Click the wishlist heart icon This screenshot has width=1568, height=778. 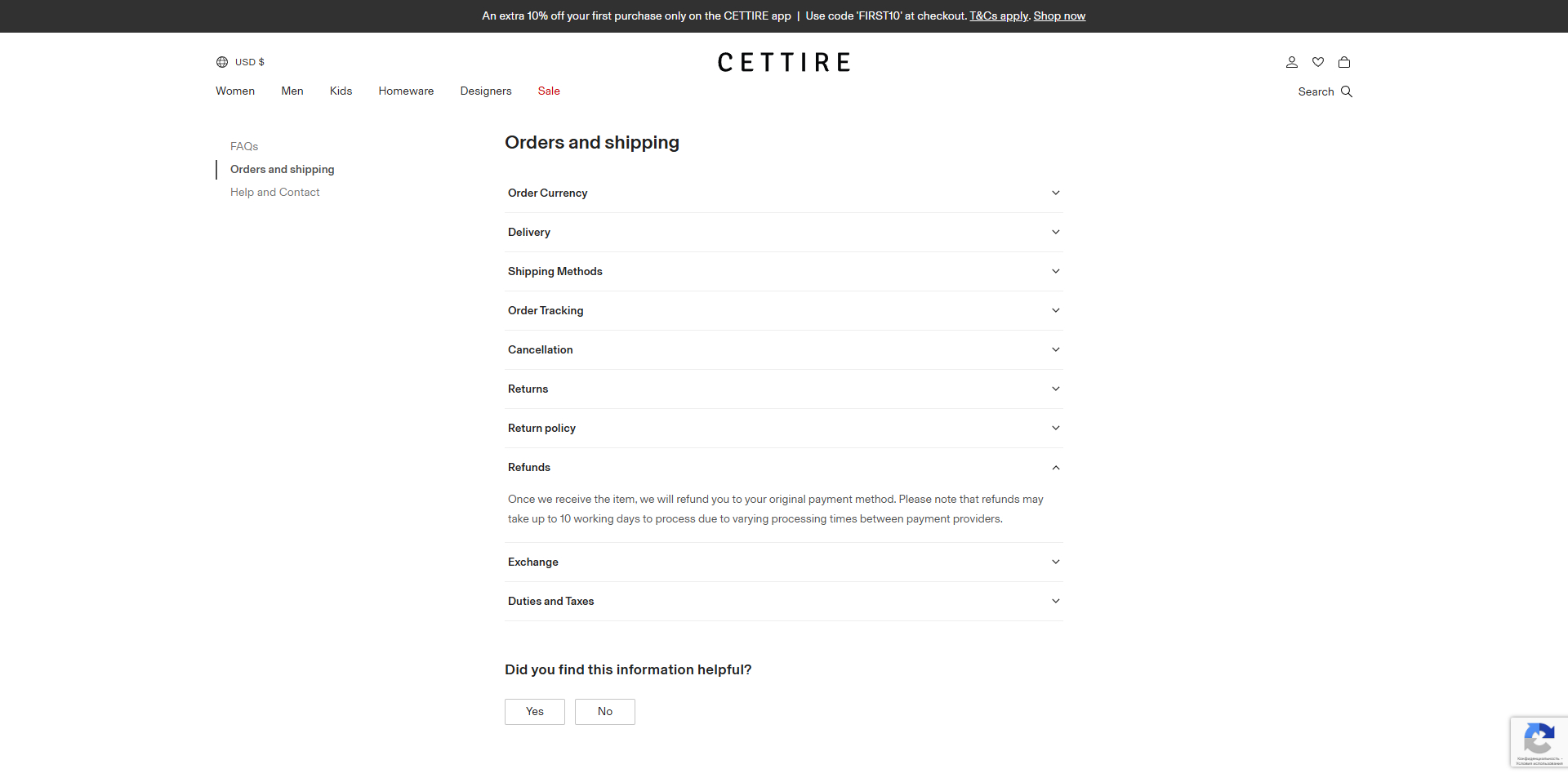tap(1317, 62)
